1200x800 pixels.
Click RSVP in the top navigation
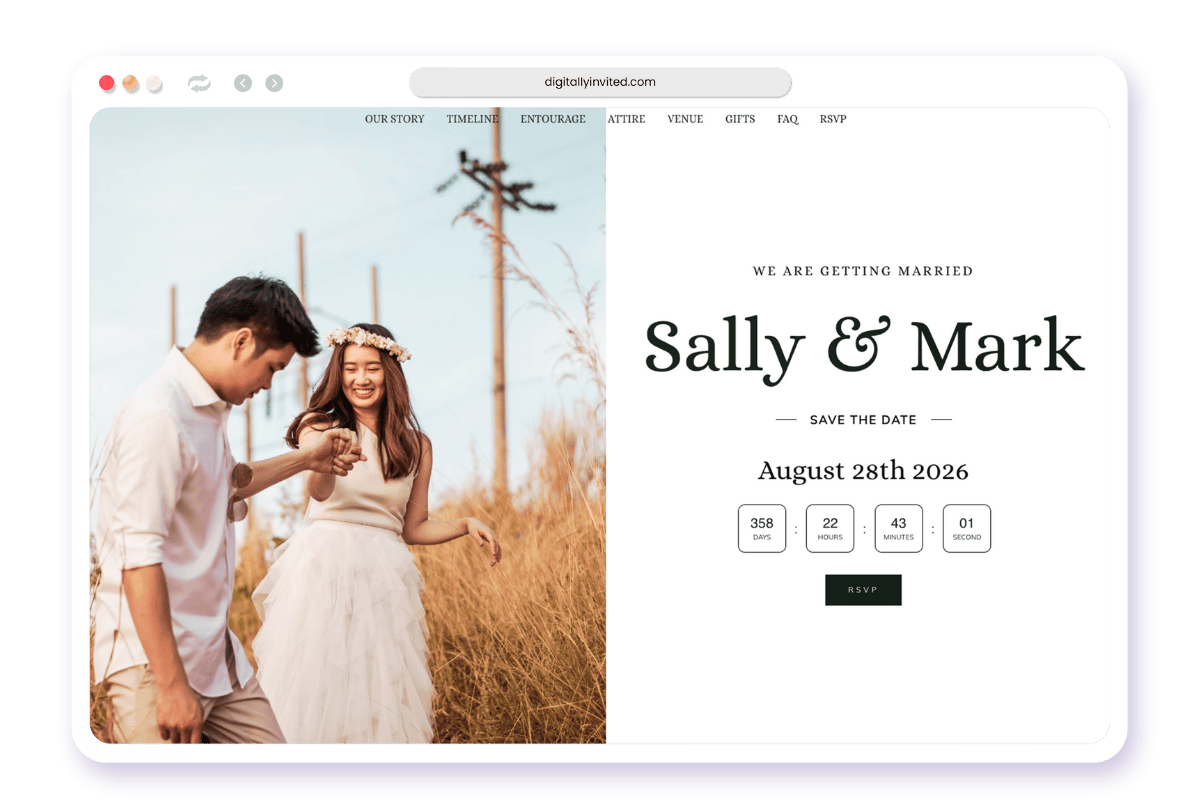[833, 119]
